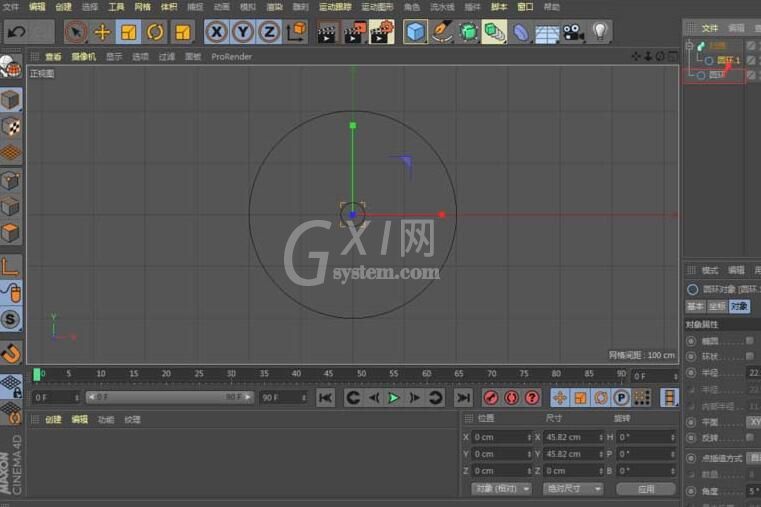This screenshot has width=761, height=507.
Task: Select Points mode cube icon
Action: (11, 180)
